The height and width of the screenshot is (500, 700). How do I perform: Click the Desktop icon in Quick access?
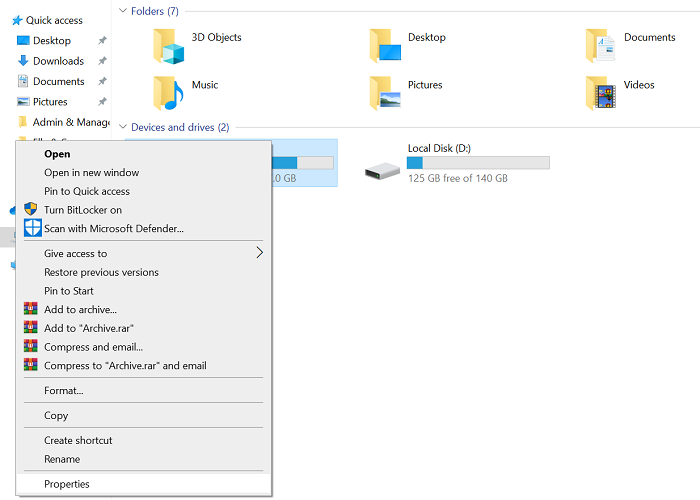[x=23, y=41]
